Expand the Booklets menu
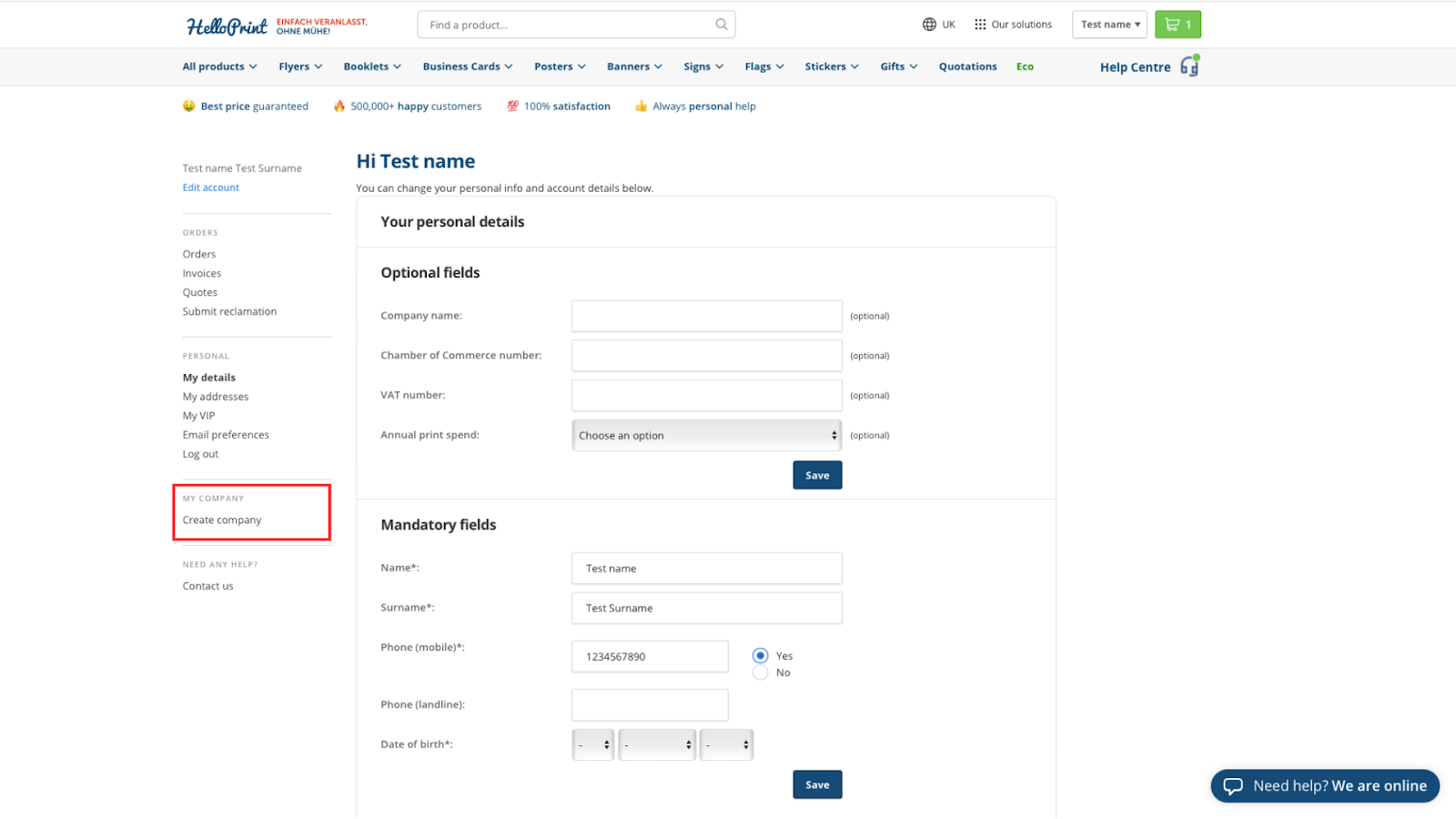The image size is (1456, 819). pyautogui.click(x=372, y=66)
